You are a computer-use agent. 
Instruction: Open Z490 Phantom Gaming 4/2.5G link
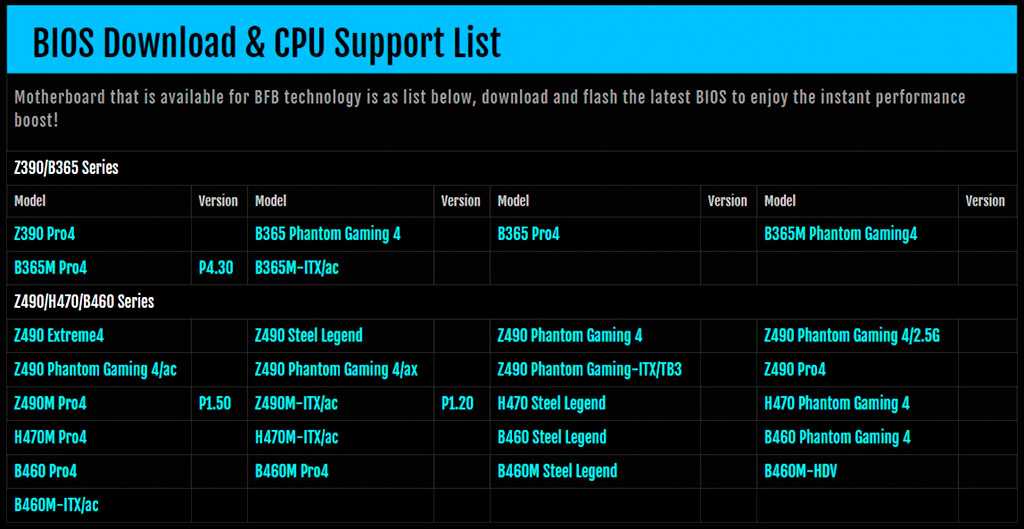tap(852, 336)
